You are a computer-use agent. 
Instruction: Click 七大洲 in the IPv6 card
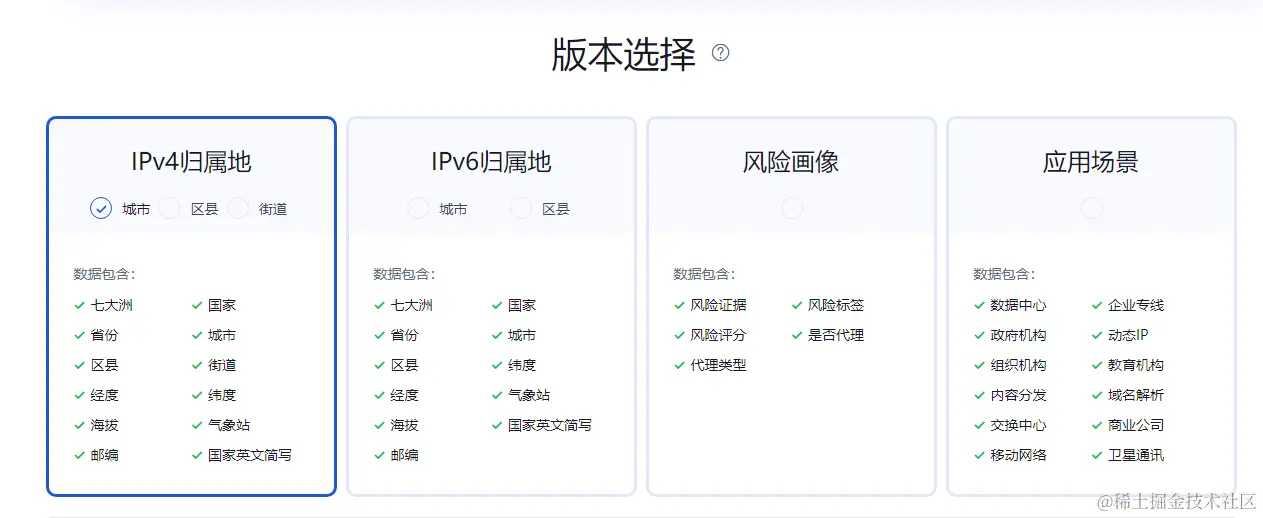point(411,305)
